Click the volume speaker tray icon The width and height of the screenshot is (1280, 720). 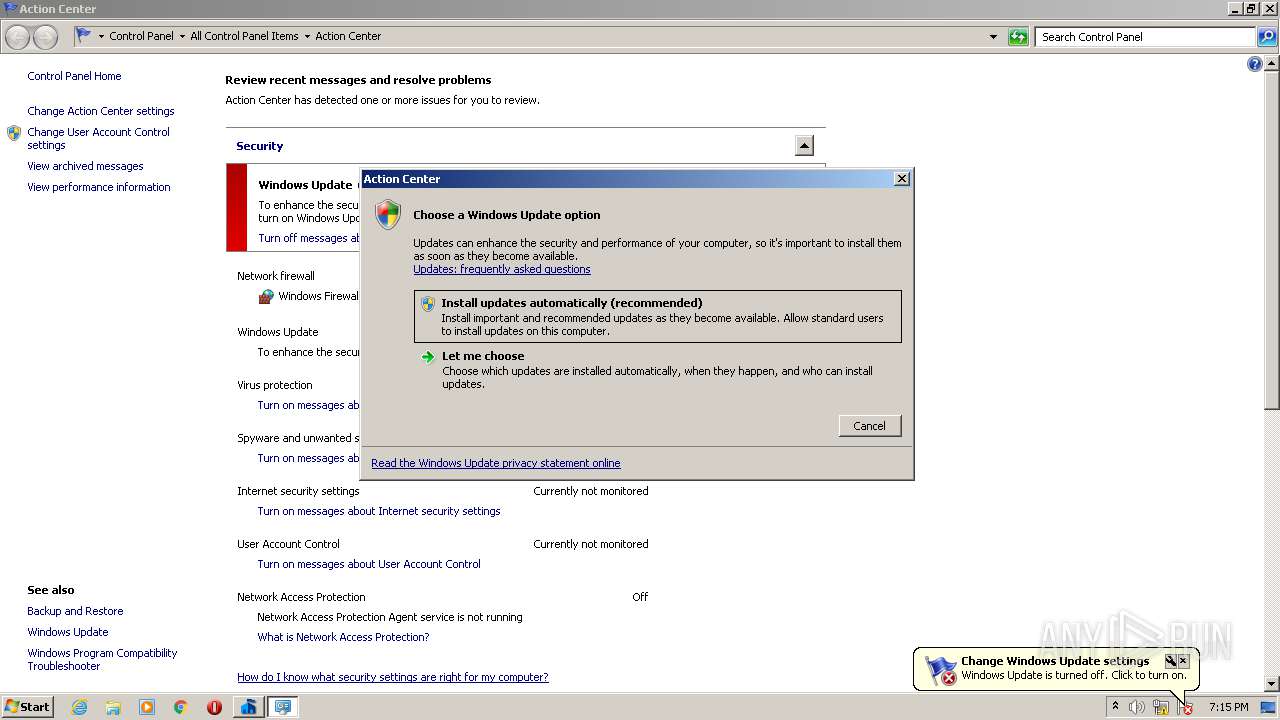click(x=1137, y=707)
